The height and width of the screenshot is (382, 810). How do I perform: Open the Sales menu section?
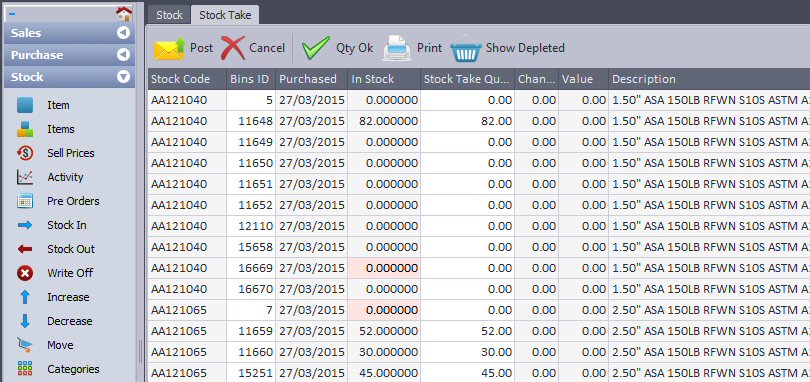point(69,33)
